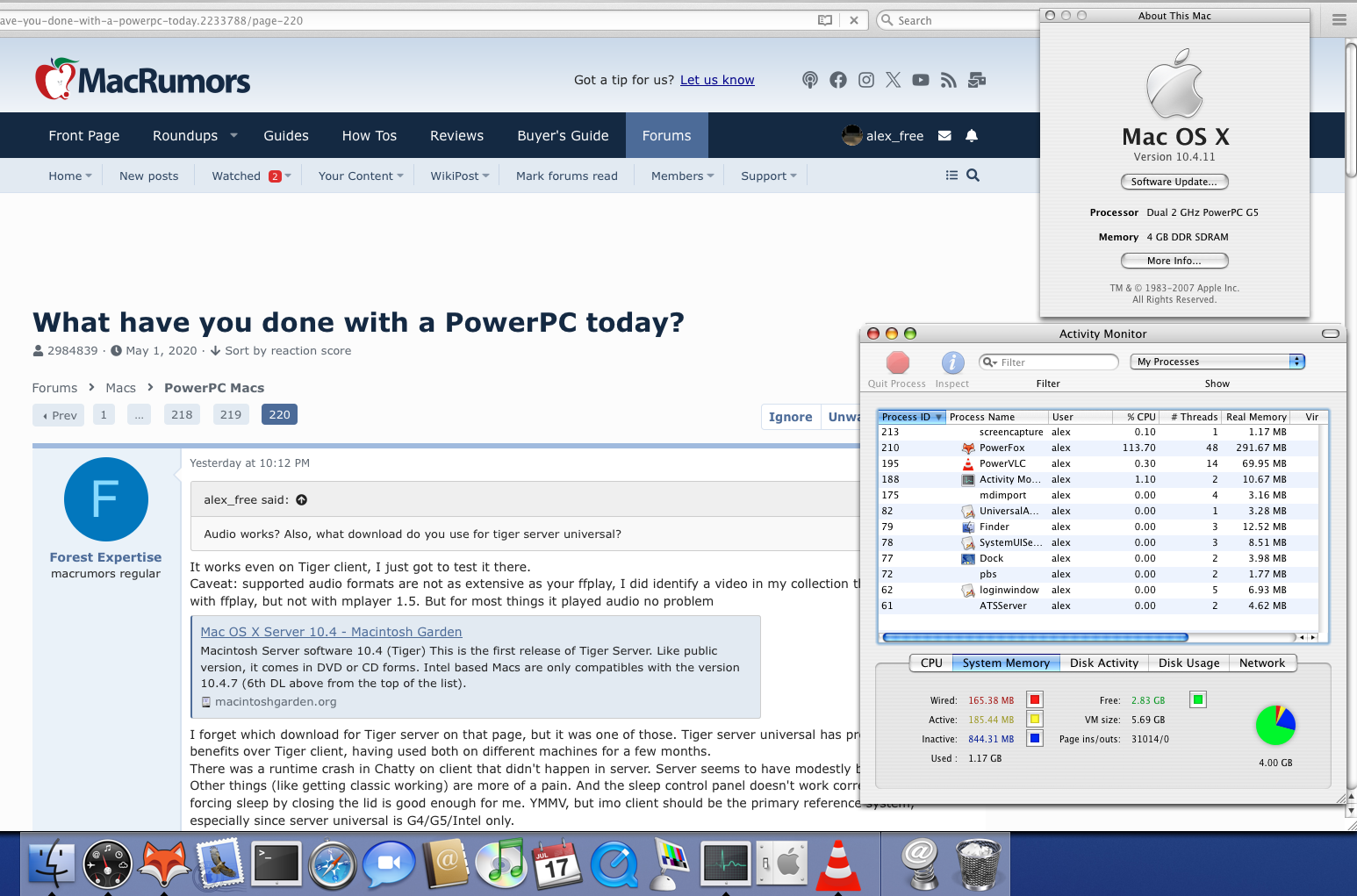The image size is (1357, 896).
Task: Click the More Info... button
Action: click(x=1174, y=261)
